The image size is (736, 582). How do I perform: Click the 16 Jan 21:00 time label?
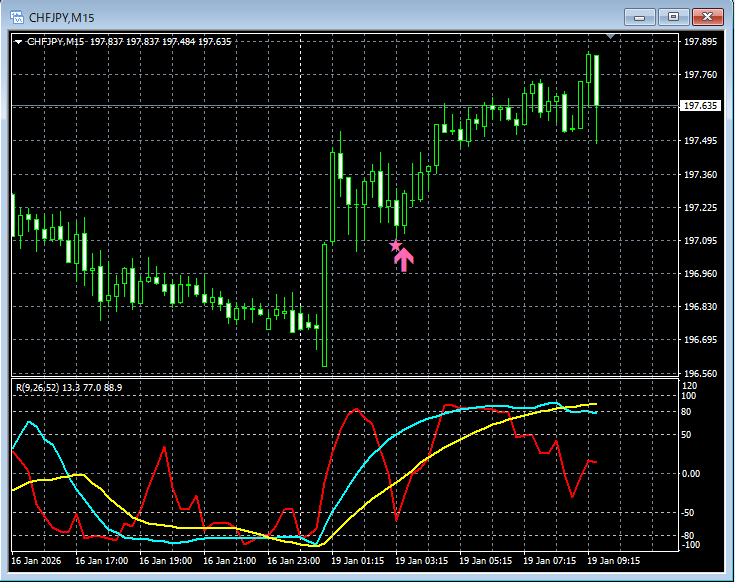(230, 561)
